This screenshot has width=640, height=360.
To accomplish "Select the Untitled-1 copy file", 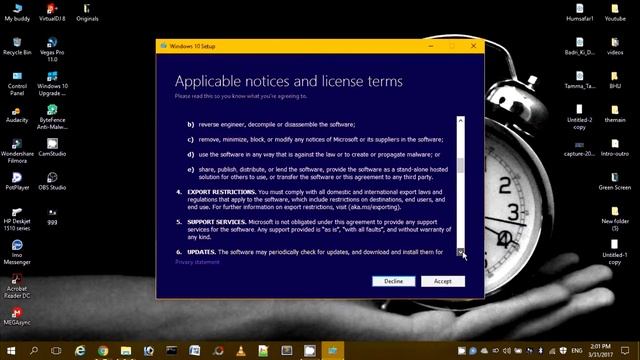I will click(615, 252).
